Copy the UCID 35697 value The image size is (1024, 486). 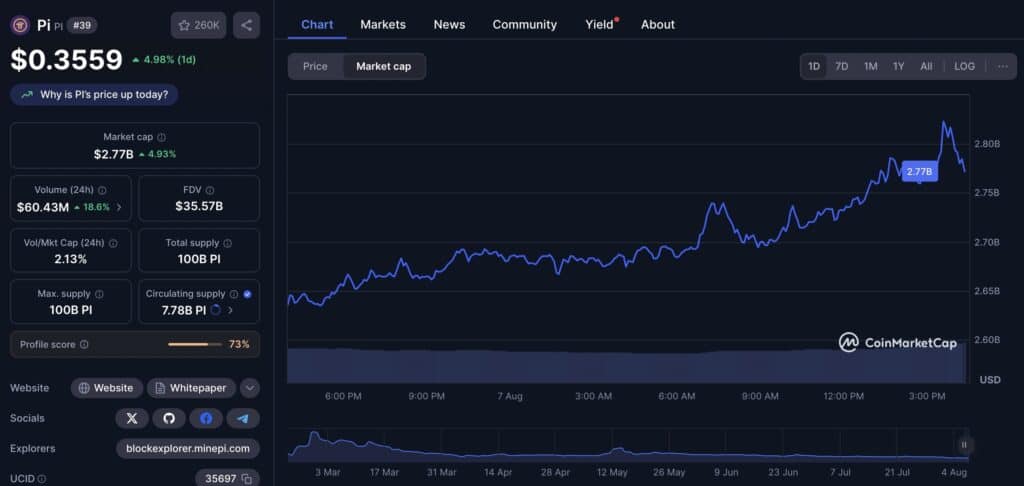[x=247, y=479]
